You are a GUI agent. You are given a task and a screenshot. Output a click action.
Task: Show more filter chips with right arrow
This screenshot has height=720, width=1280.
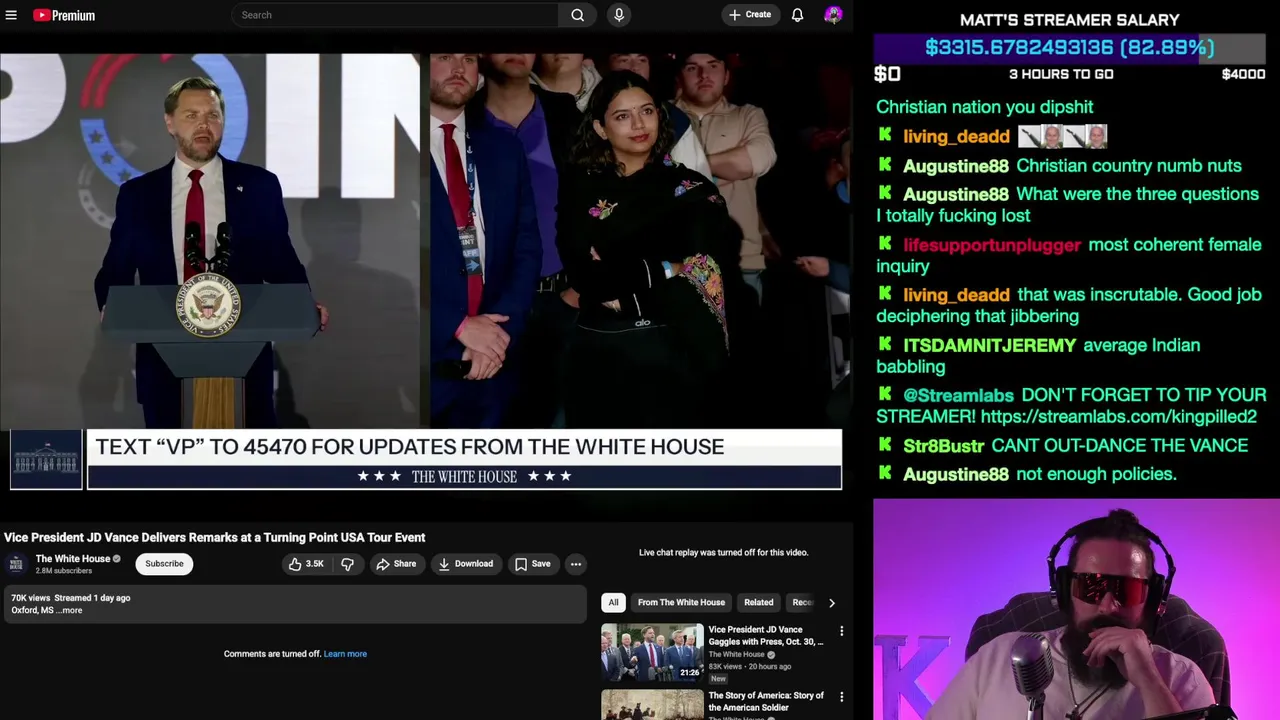coord(831,602)
